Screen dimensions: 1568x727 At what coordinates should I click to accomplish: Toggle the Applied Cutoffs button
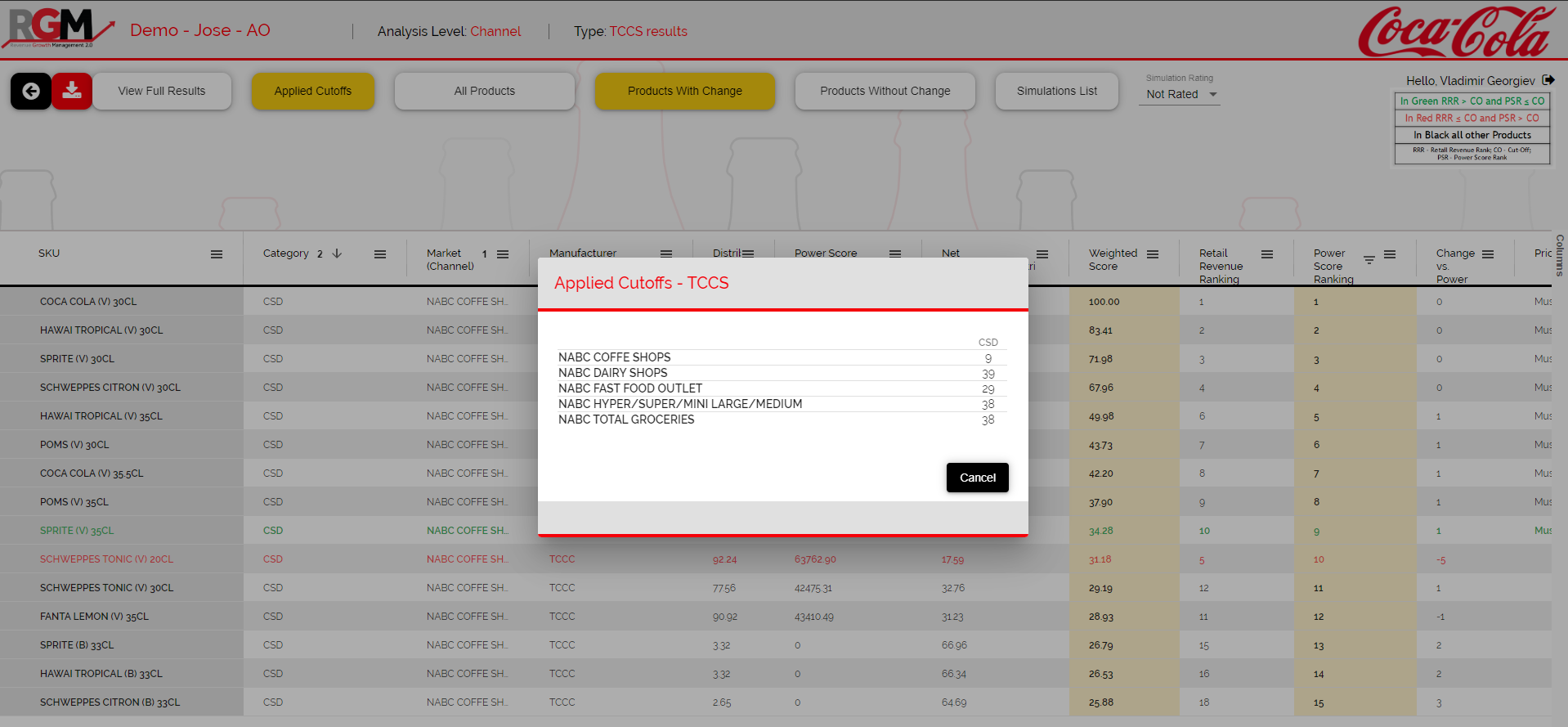(312, 91)
